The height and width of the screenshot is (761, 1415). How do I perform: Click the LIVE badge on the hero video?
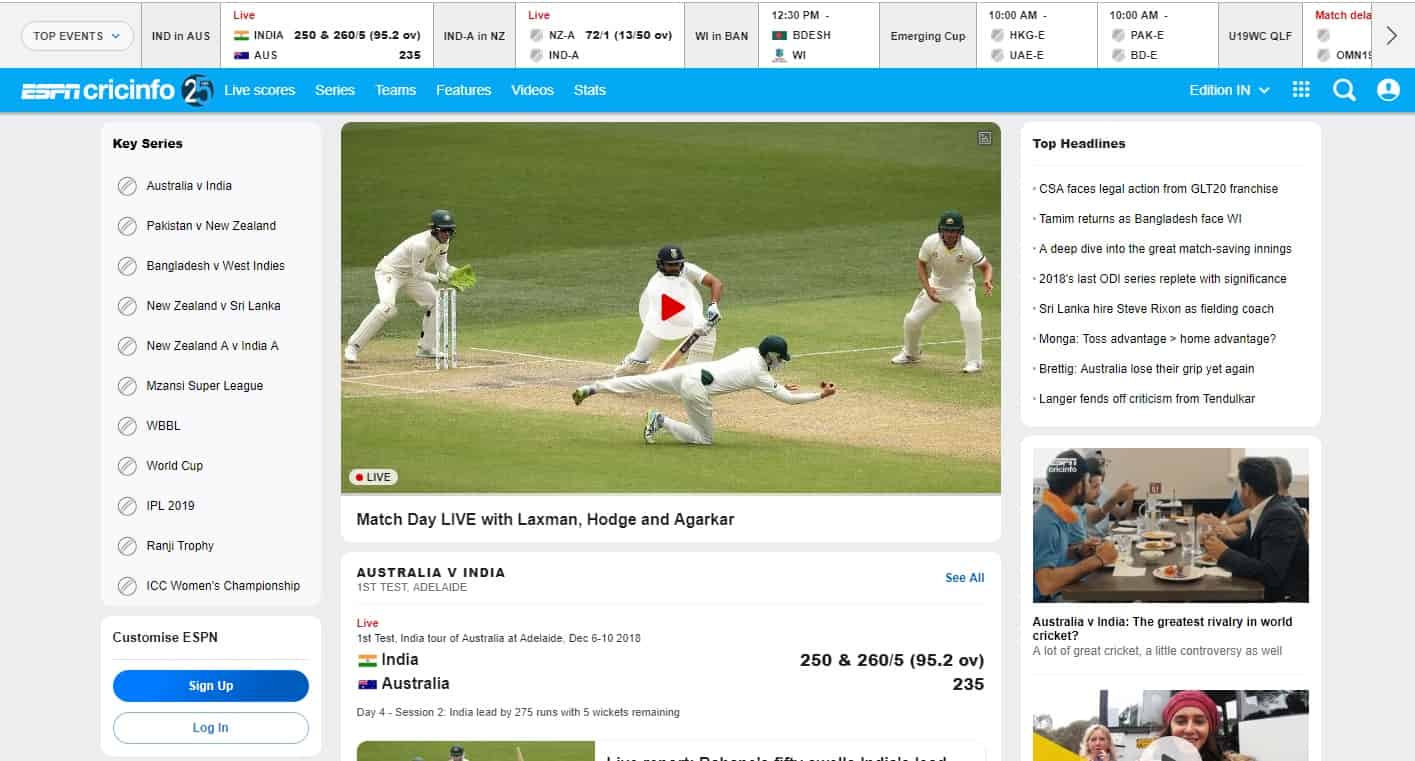[373, 477]
